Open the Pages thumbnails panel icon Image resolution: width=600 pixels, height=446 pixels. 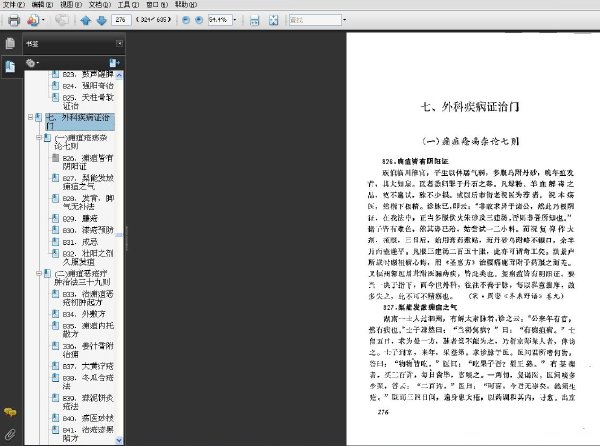pos(10,43)
